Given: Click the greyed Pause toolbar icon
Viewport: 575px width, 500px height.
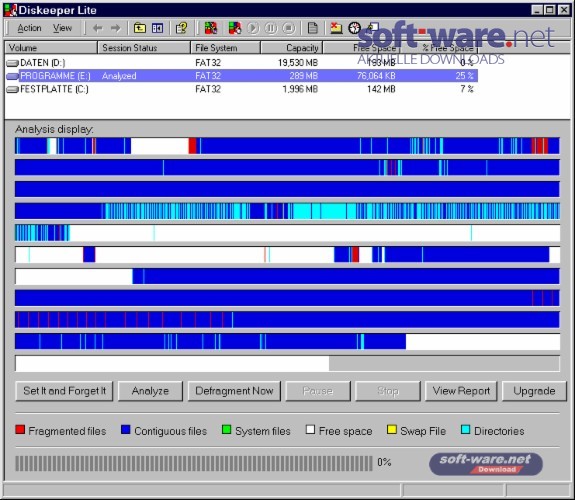Looking at the screenshot, I should (x=271, y=28).
